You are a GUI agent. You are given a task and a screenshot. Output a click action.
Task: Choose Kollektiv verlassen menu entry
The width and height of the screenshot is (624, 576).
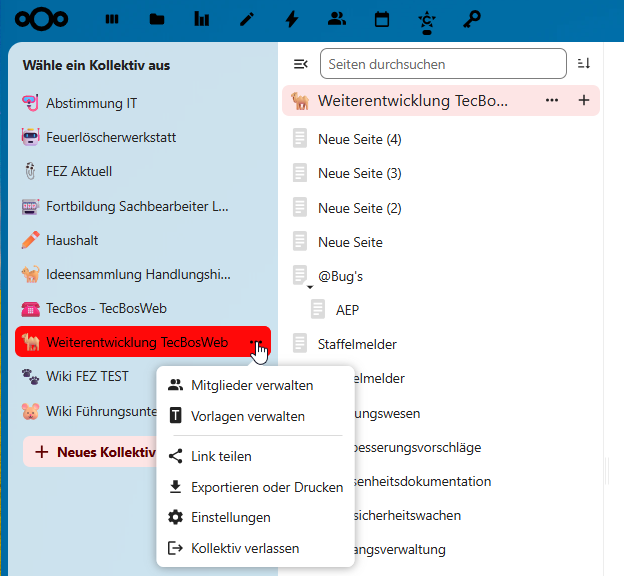[255, 548]
